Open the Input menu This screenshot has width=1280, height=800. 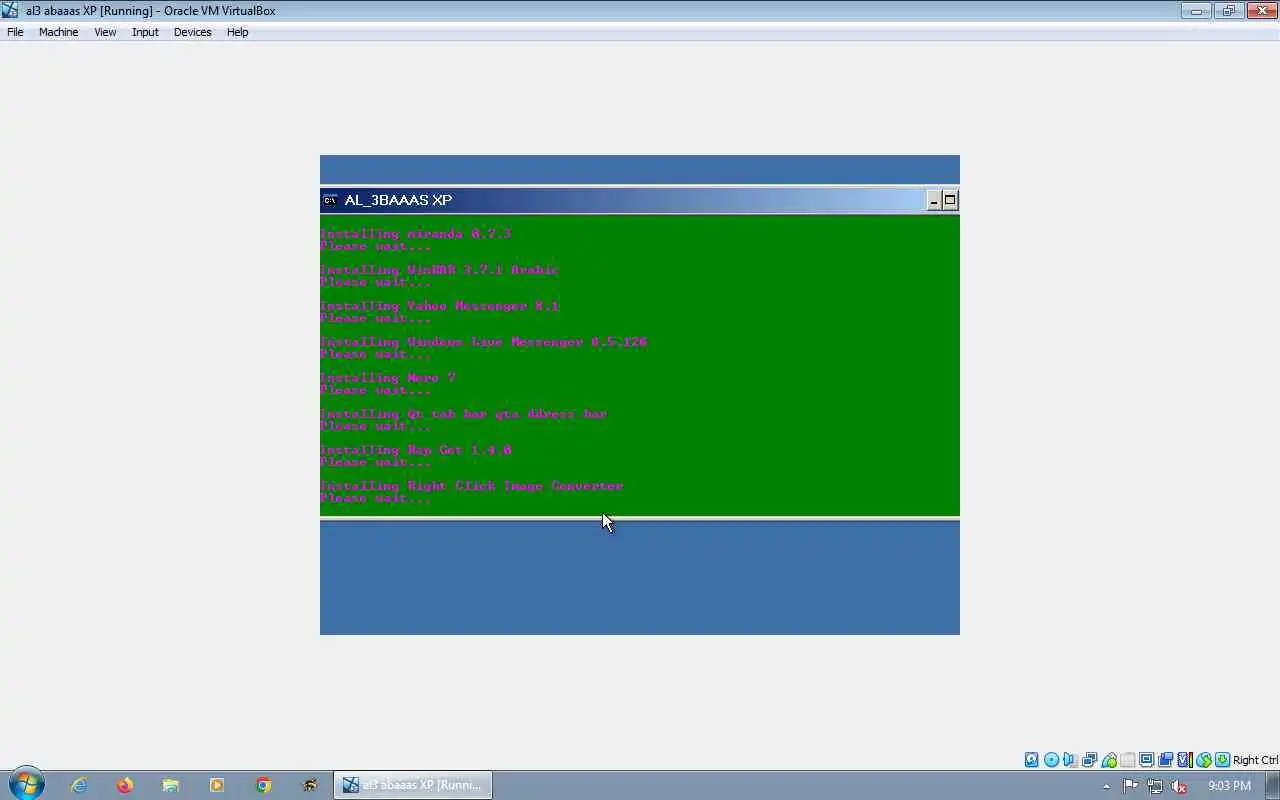[x=145, y=32]
